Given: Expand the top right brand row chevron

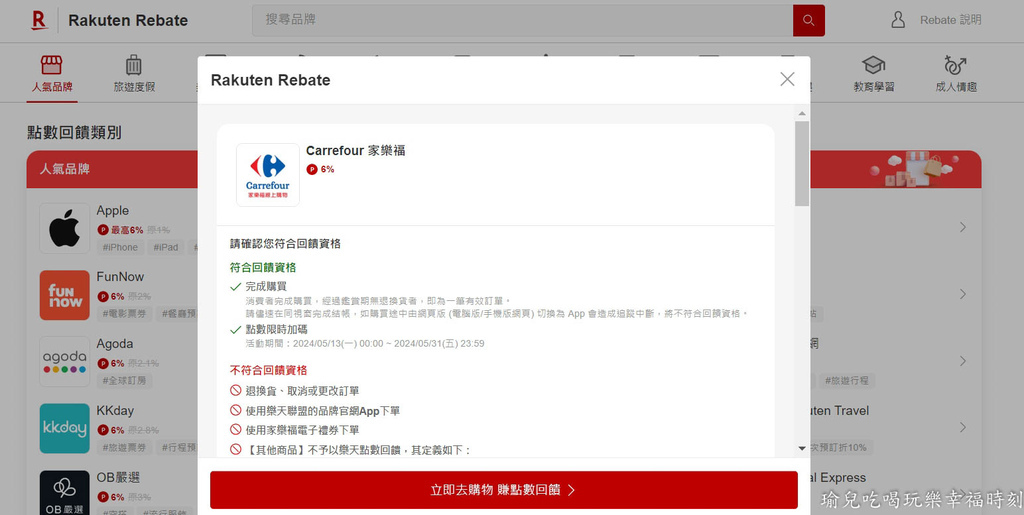Looking at the screenshot, I should 963,227.
